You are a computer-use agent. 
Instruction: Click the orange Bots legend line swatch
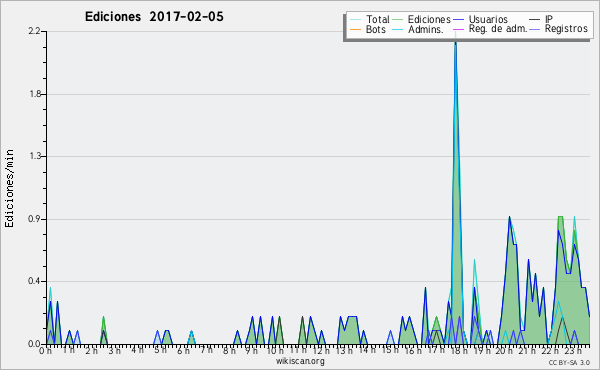tap(356, 29)
